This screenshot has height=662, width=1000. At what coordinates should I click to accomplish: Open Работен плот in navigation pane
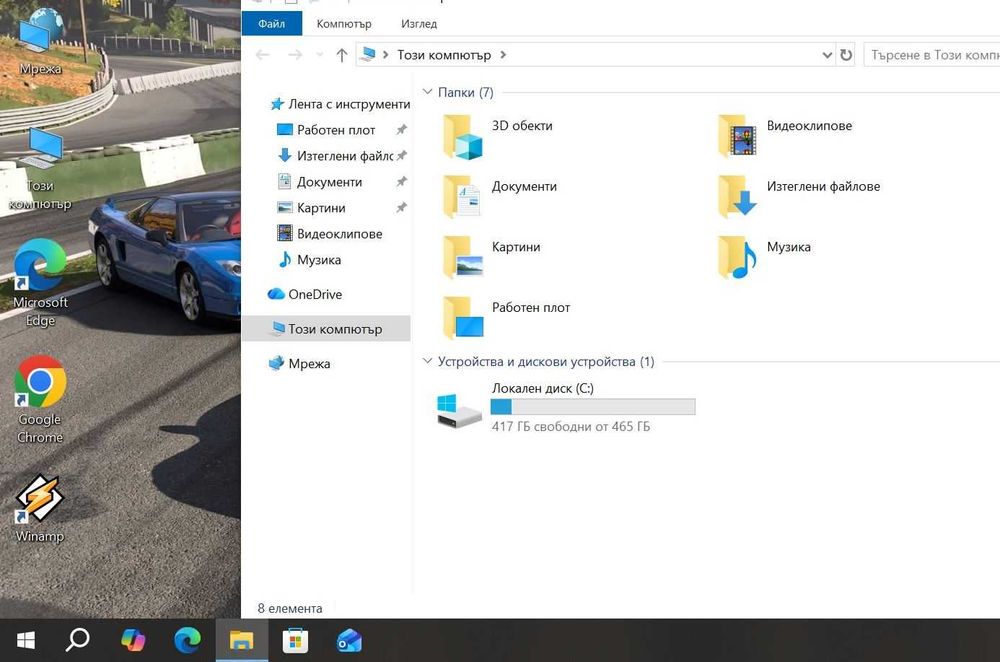pyautogui.click(x=335, y=130)
